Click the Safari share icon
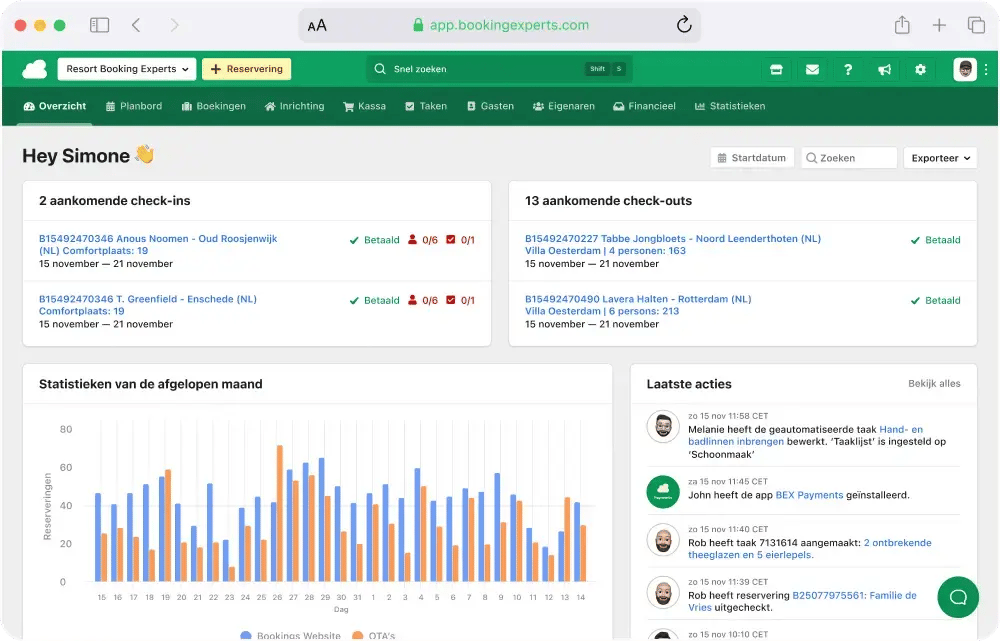 click(x=902, y=25)
